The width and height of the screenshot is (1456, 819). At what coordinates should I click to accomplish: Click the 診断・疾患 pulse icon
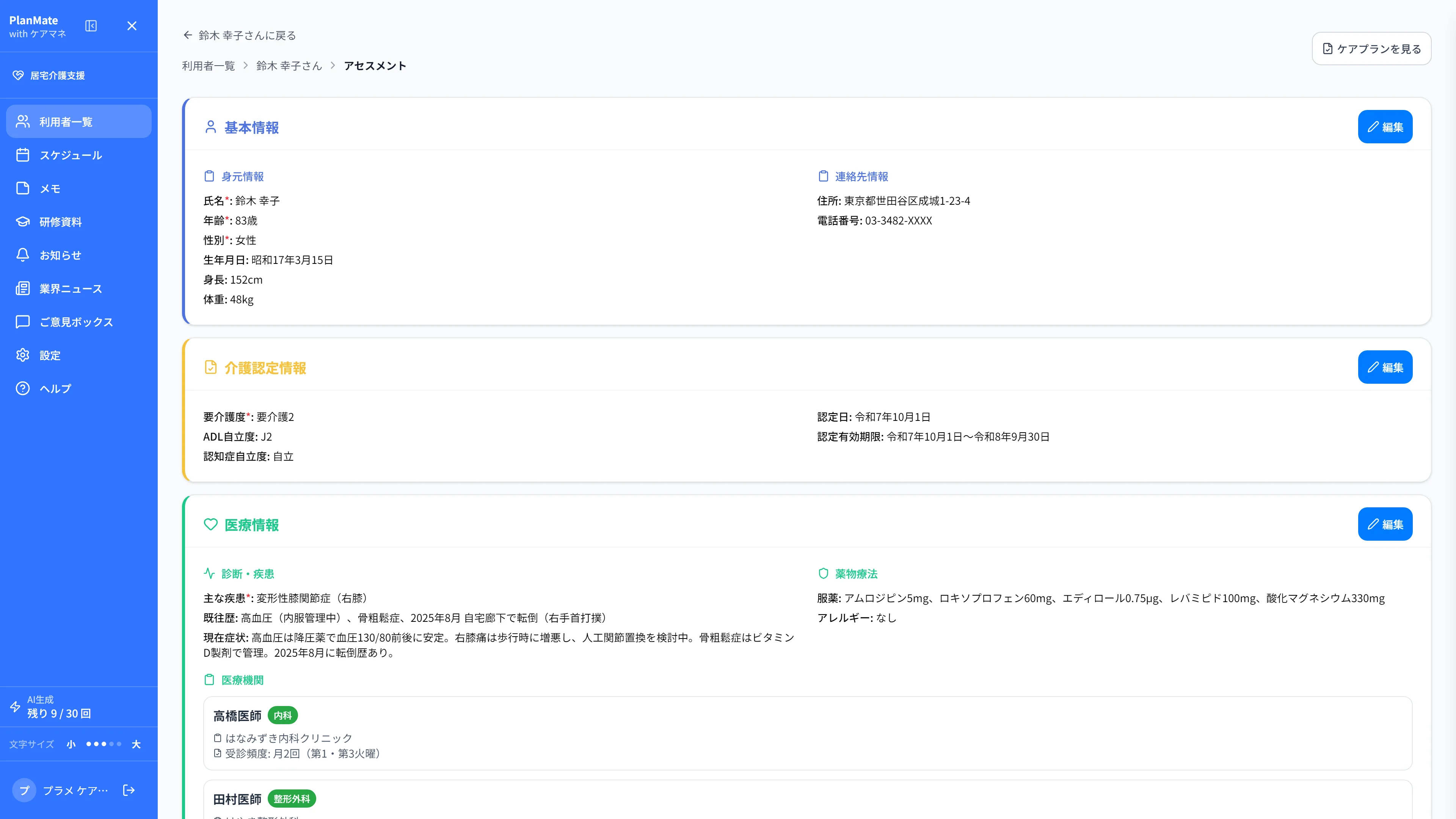[209, 573]
